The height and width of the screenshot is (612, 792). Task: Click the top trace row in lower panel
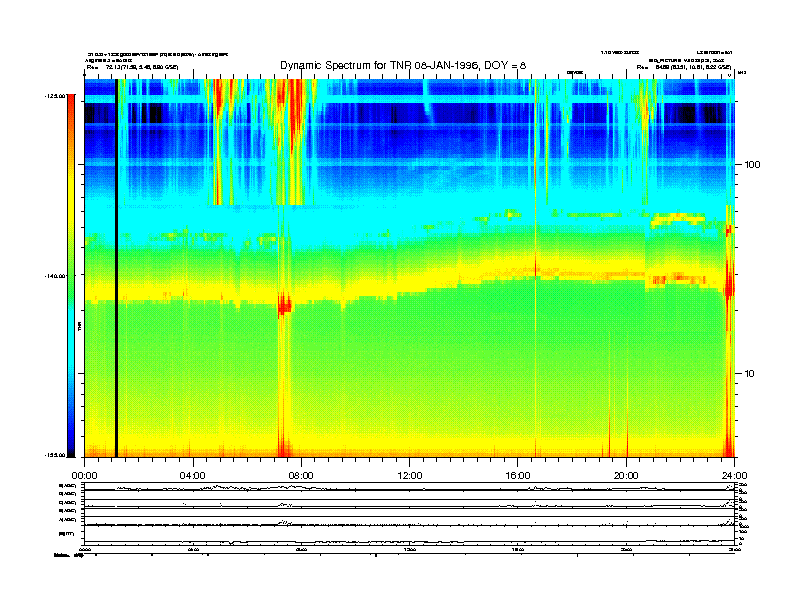point(410,487)
